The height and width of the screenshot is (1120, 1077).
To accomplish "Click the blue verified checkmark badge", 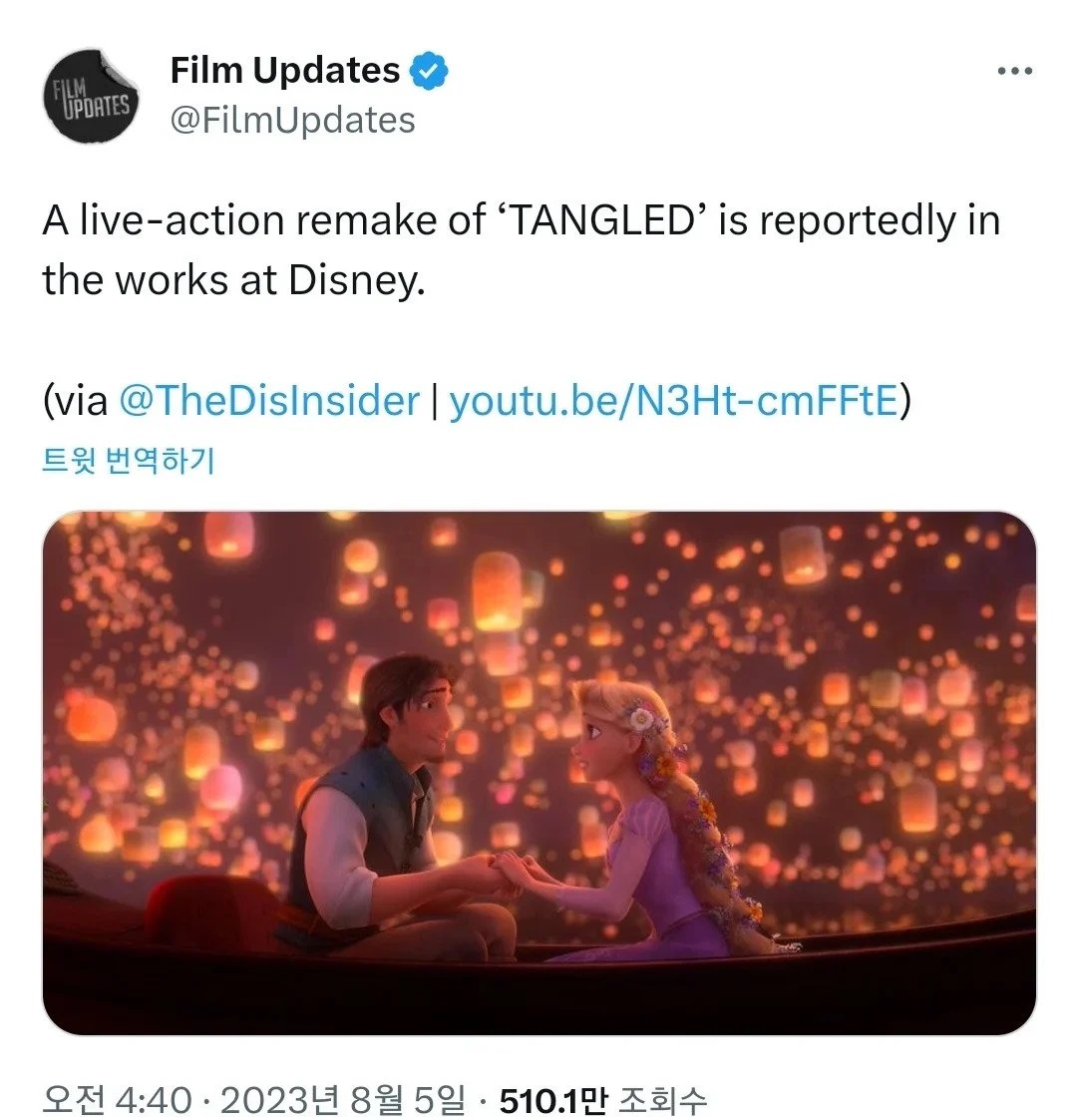I will [430, 71].
